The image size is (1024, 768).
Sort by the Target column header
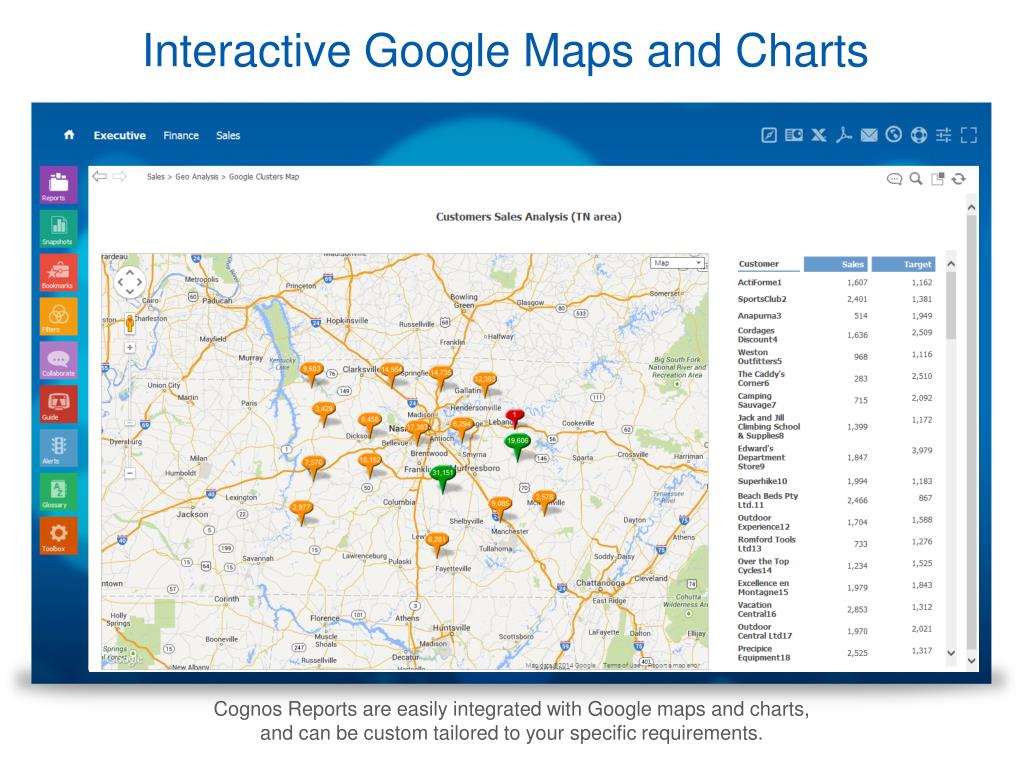[x=904, y=264]
